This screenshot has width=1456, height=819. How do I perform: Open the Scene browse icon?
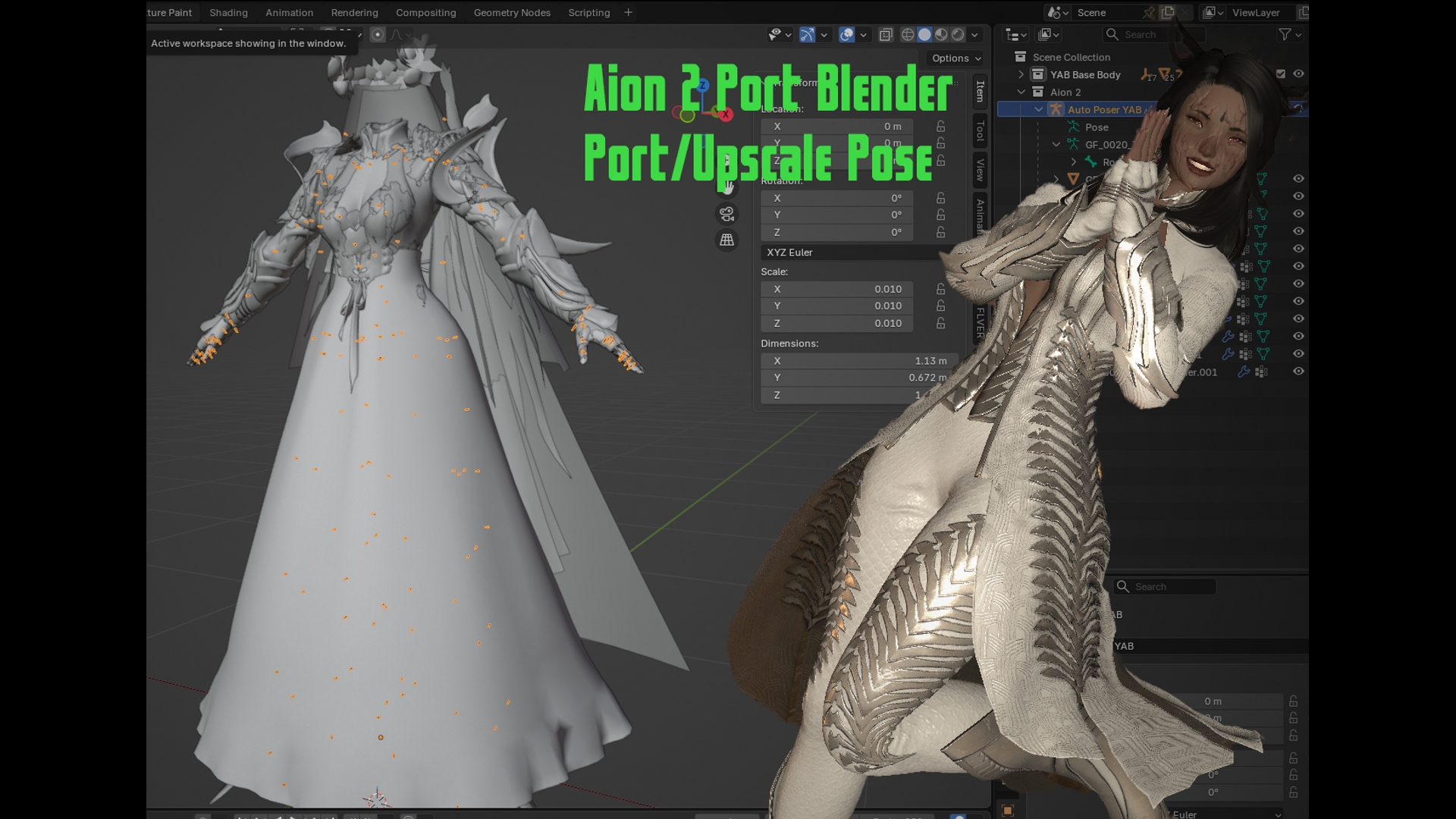1057,13
